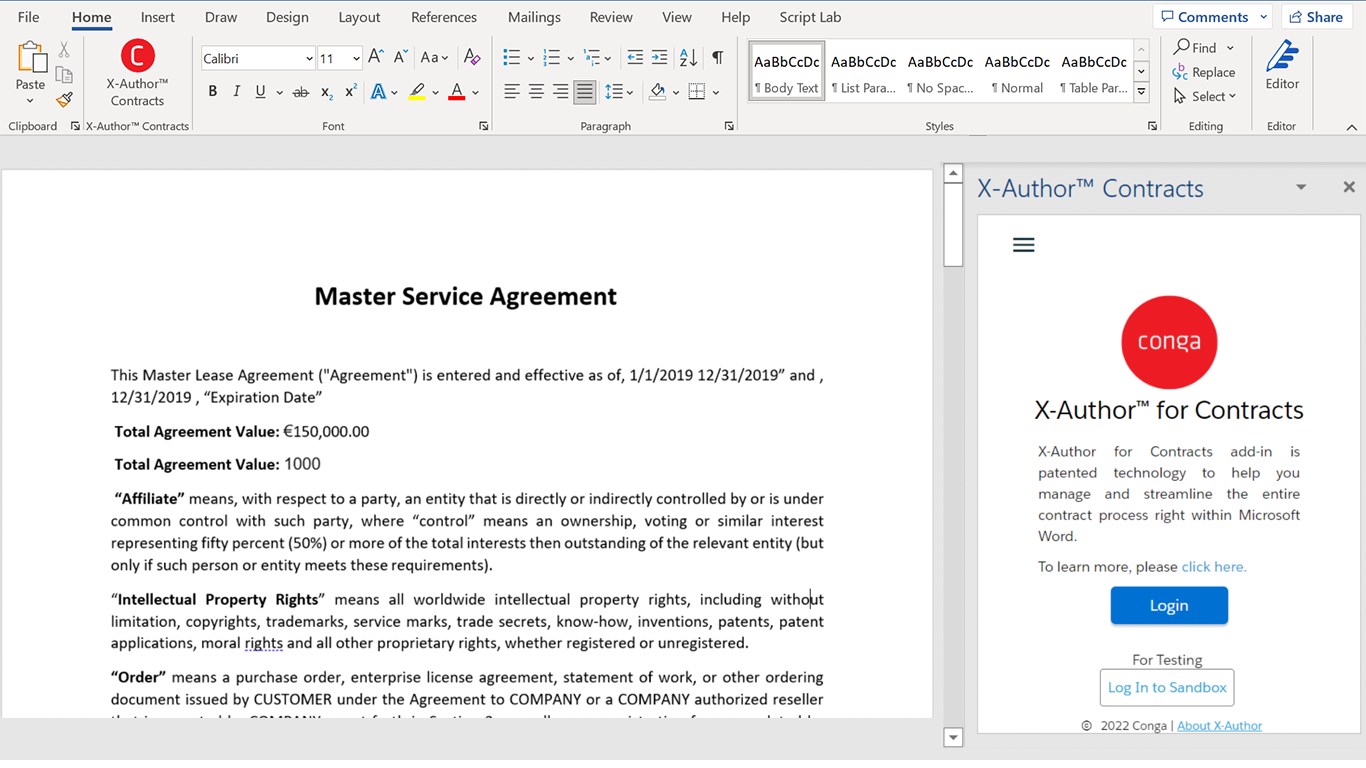Align text to the left
This screenshot has width=1366, height=768.
(x=511, y=92)
